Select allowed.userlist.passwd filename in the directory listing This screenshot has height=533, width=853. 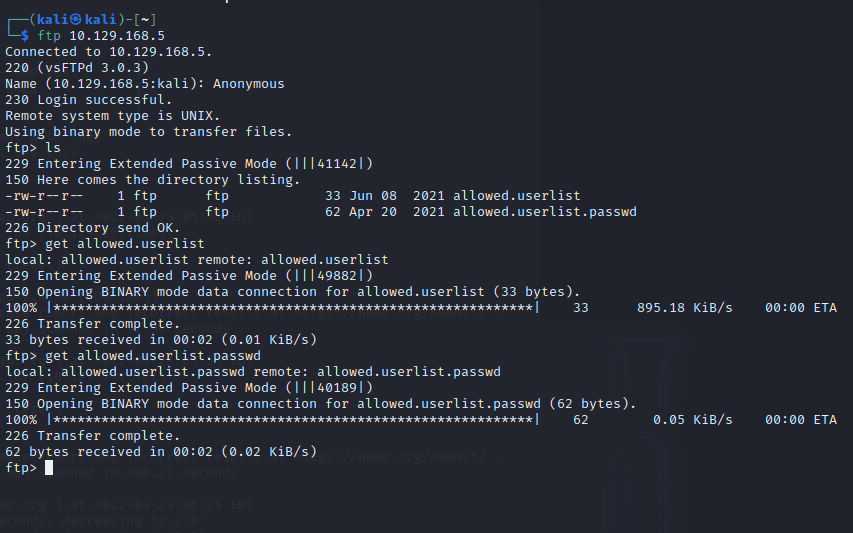click(544, 212)
